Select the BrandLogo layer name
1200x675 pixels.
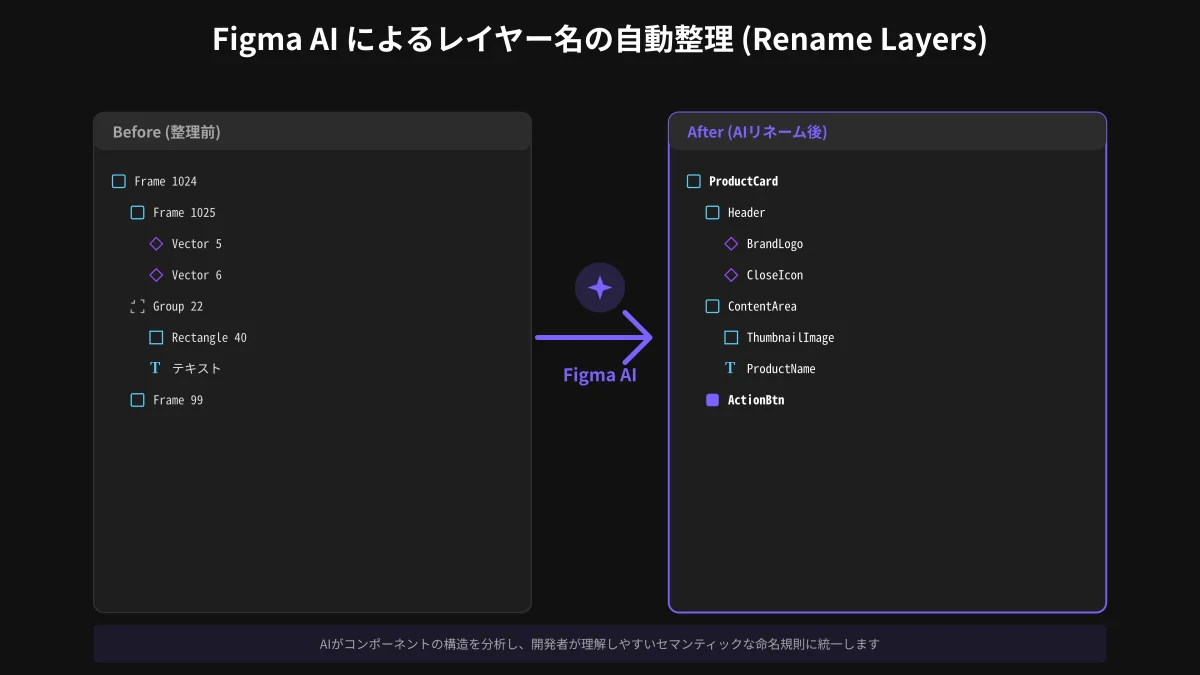pos(775,243)
